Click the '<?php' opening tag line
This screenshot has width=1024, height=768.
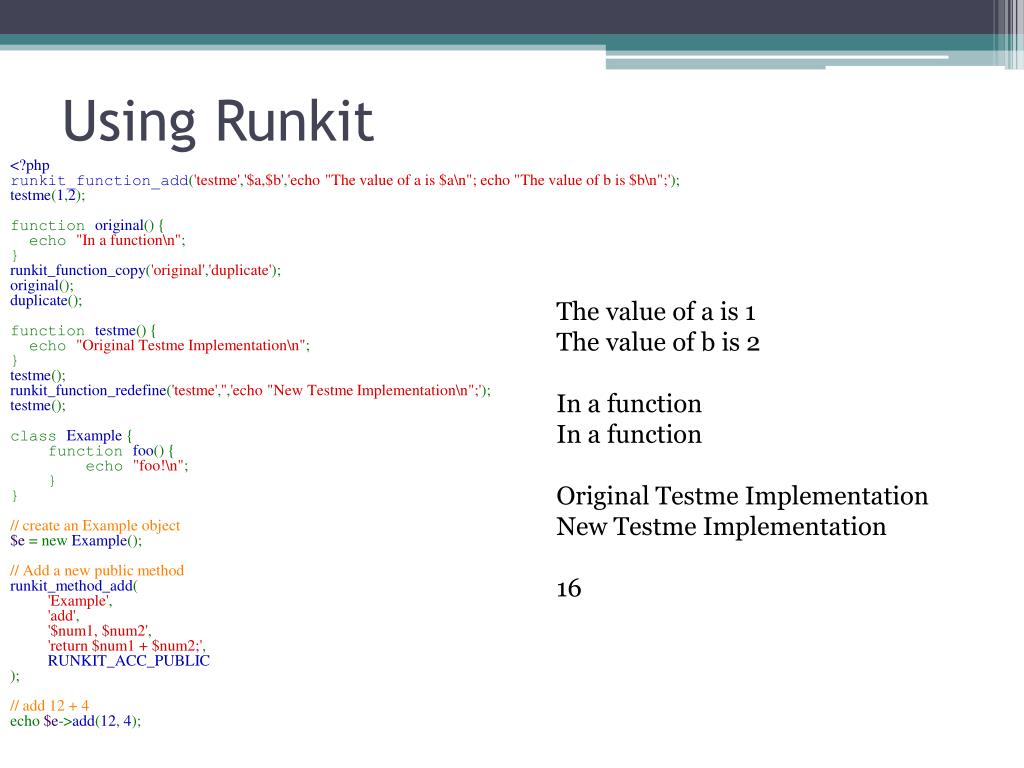(x=30, y=165)
